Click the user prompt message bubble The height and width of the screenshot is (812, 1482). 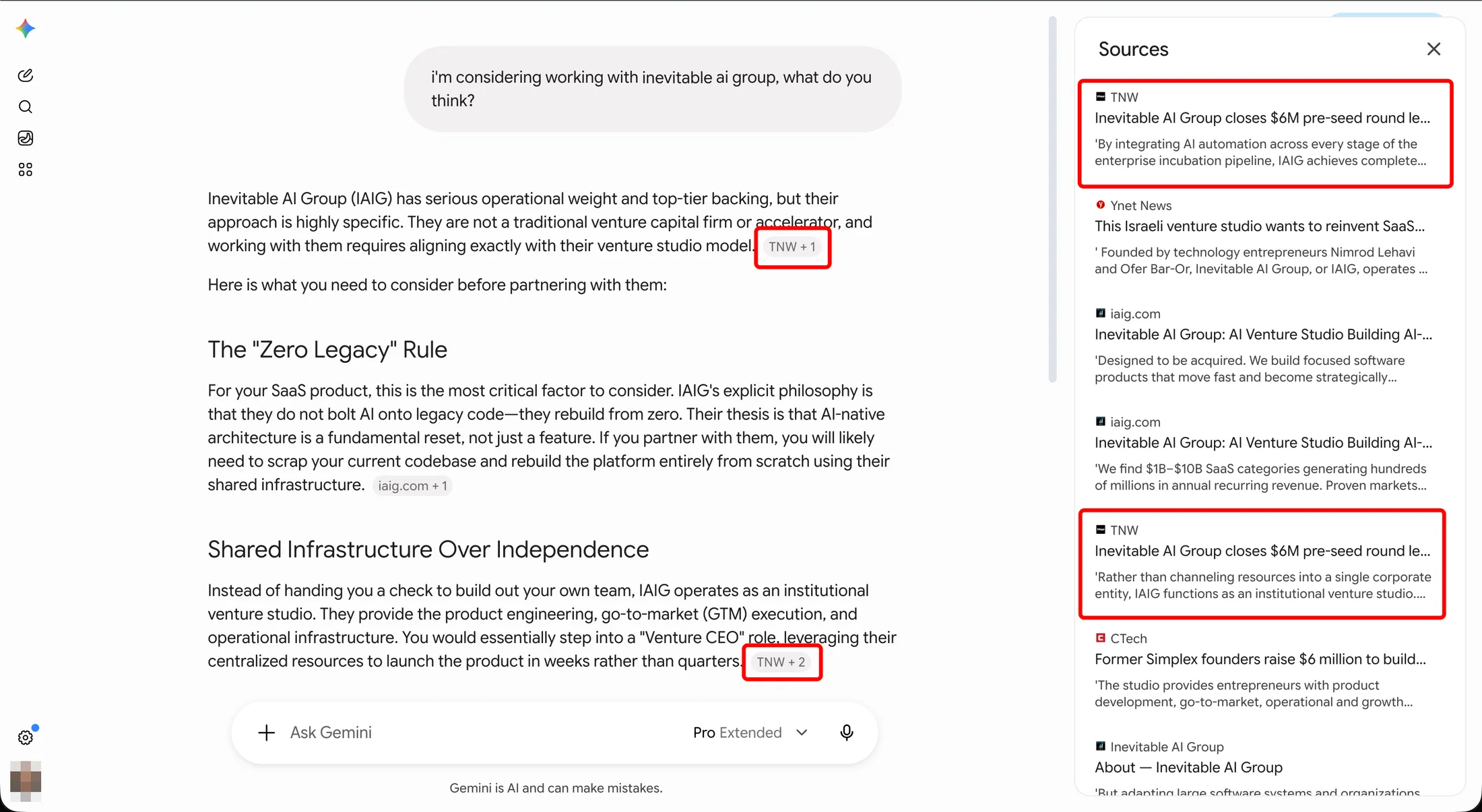click(653, 89)
